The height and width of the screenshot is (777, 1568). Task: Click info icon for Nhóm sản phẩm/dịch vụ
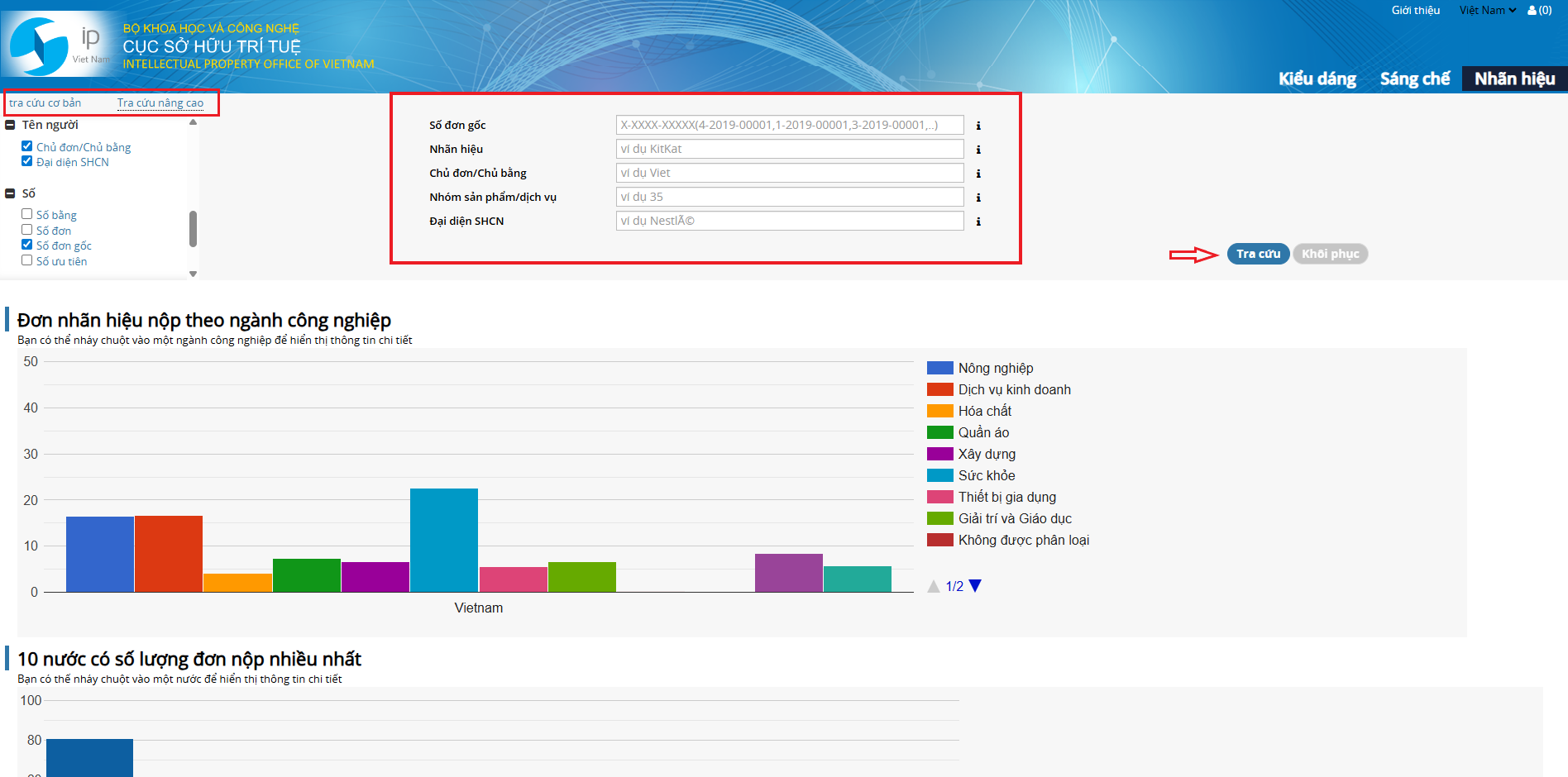point(978,198)
